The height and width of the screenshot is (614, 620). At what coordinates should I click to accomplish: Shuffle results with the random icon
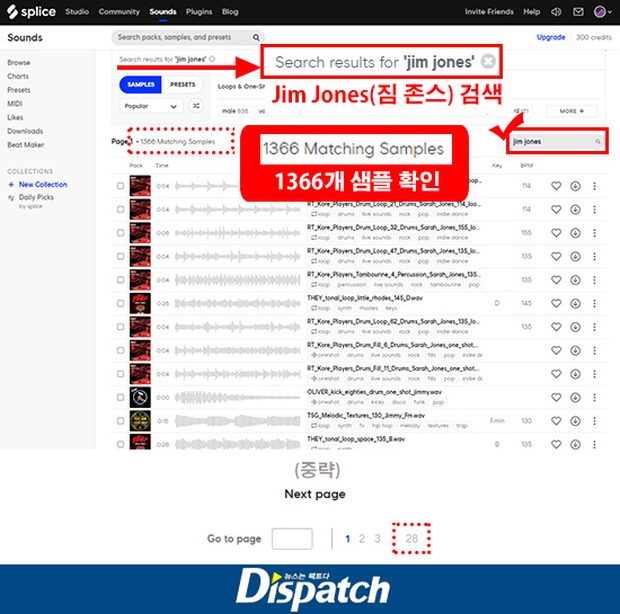(196, 106)
